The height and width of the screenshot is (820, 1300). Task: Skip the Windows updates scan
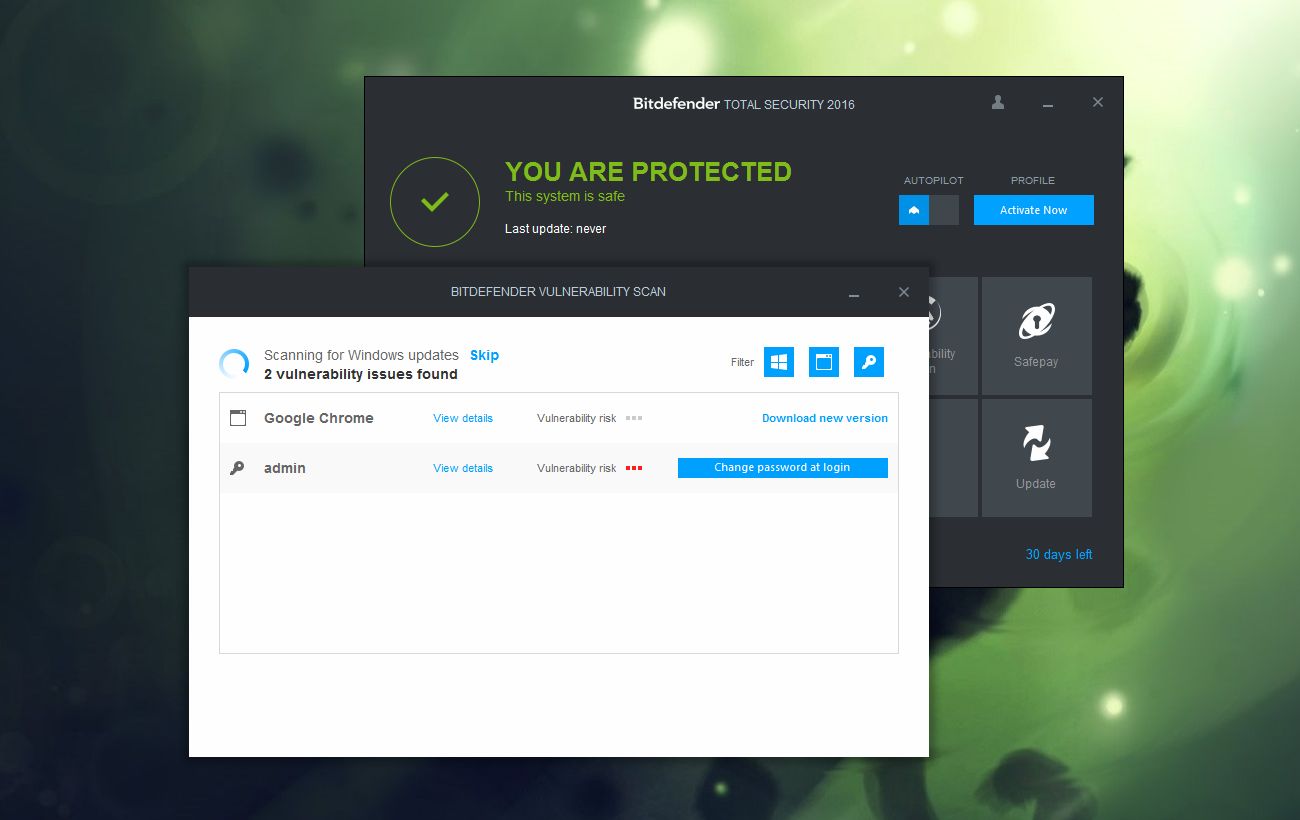[484, 355]
